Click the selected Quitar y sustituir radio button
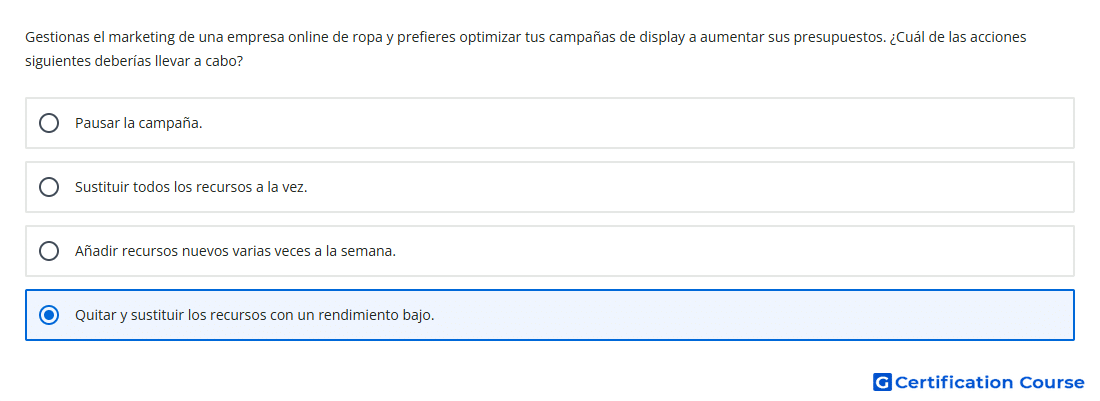This screenshot has height=401, width=1100. tap(48, 315)
